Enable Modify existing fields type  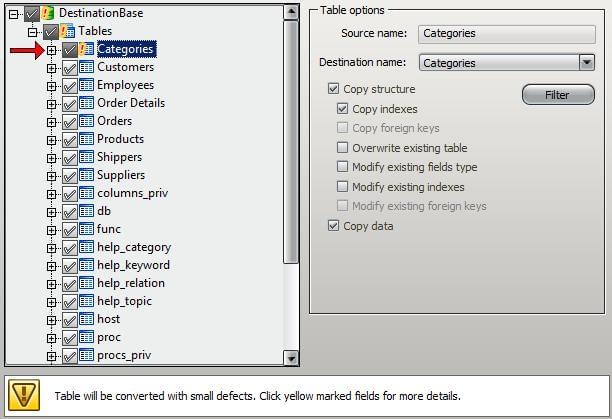coord(342,167)
